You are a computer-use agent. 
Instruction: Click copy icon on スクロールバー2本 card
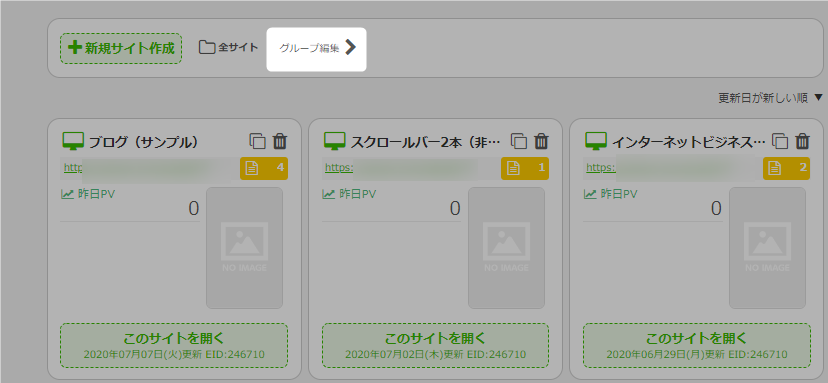pyautogui.click(x=519, y=142)
